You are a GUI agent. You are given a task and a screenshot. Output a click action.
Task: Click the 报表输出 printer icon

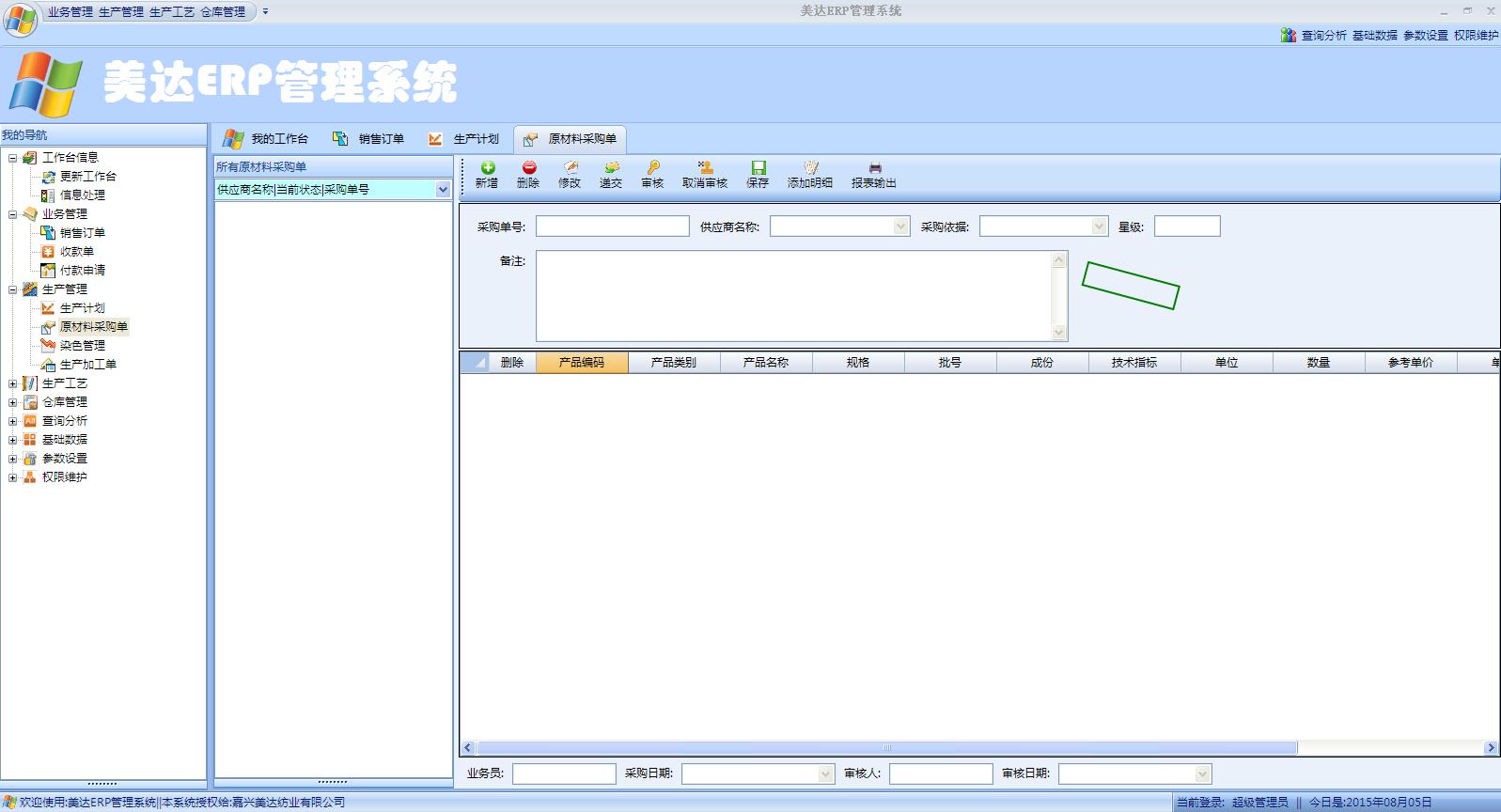click(x=874, y=168)
